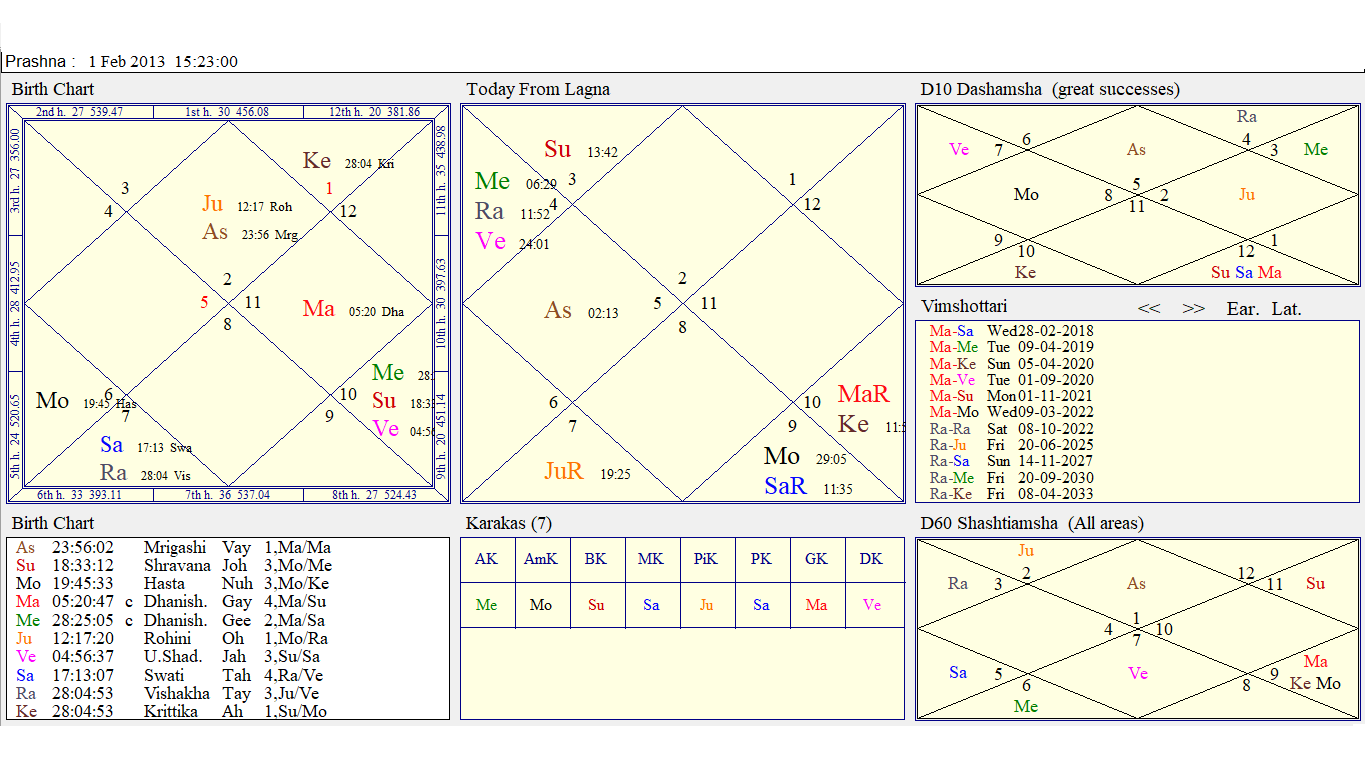Screen dimensions: 1366x768
Task: Click Mars (Ma) in the Birth Chart
Action: coord(319,309)
